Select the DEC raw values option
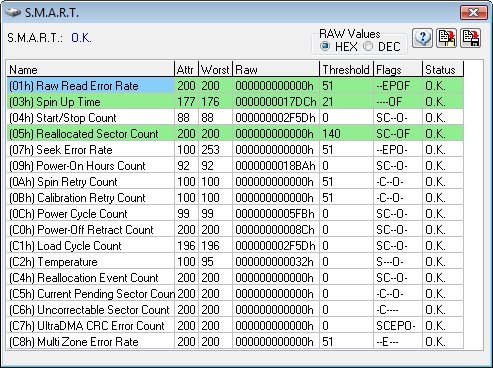493x368 pixels. (x=382, y=46)
